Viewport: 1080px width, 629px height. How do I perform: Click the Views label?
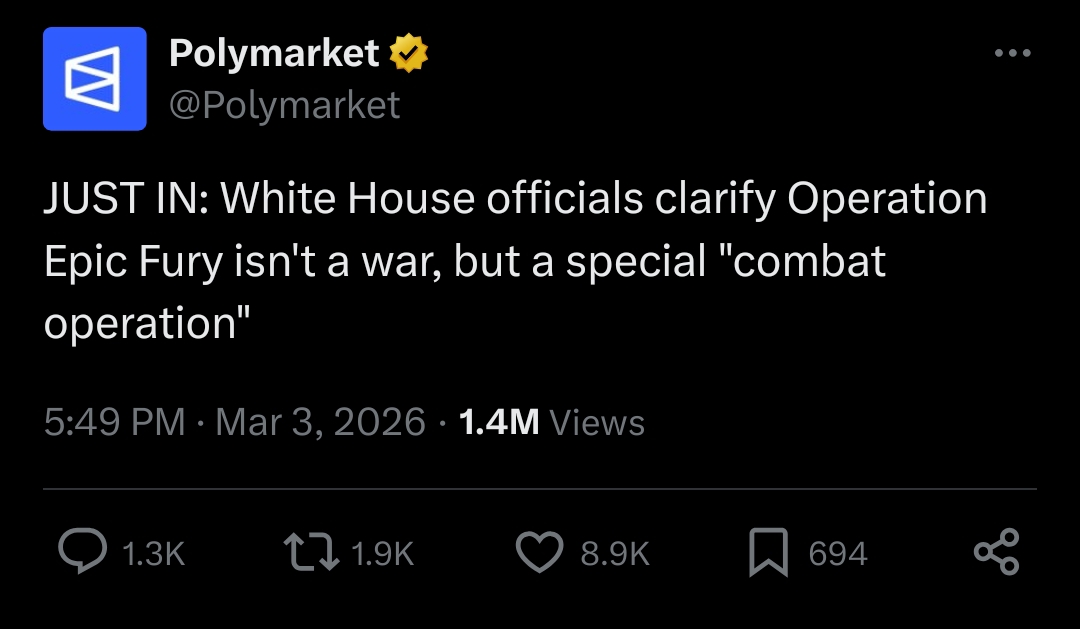point(597,423)
